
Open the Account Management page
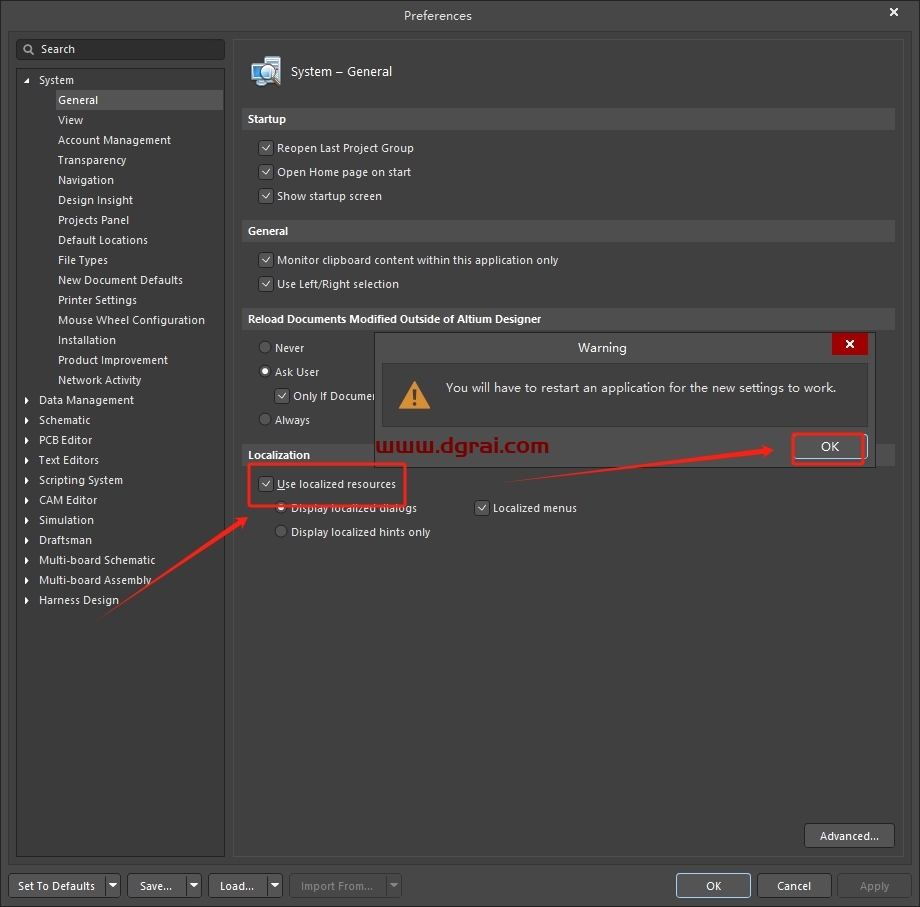click(x=114, y=140)
